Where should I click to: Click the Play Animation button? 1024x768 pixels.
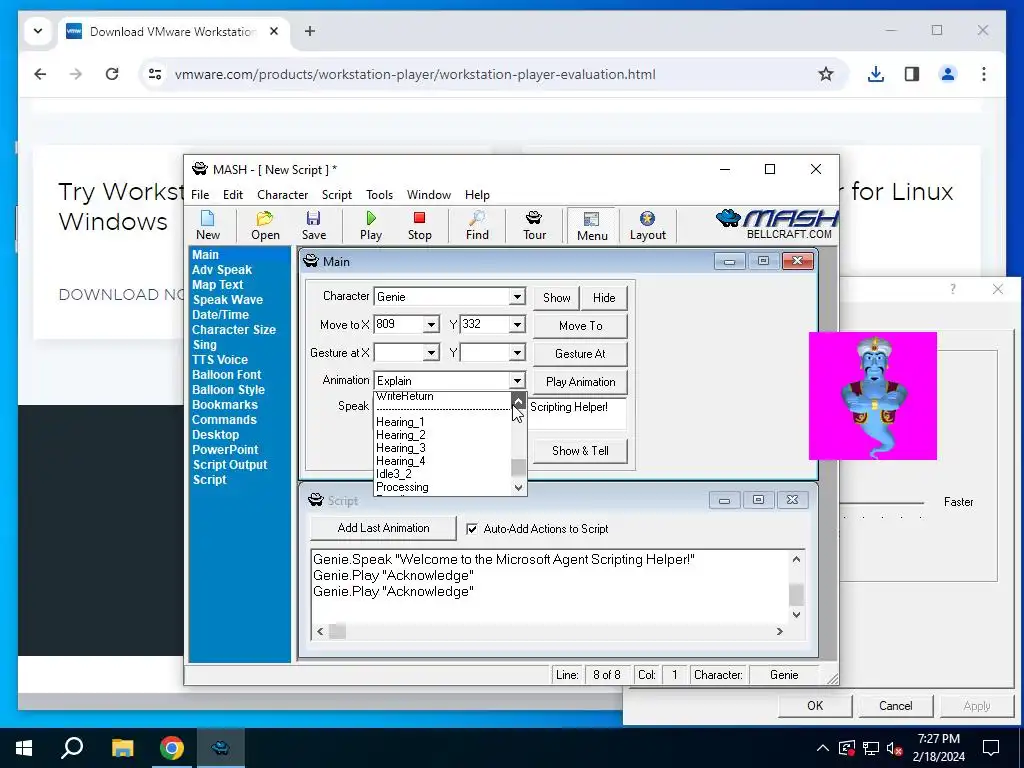coord(581,382)
